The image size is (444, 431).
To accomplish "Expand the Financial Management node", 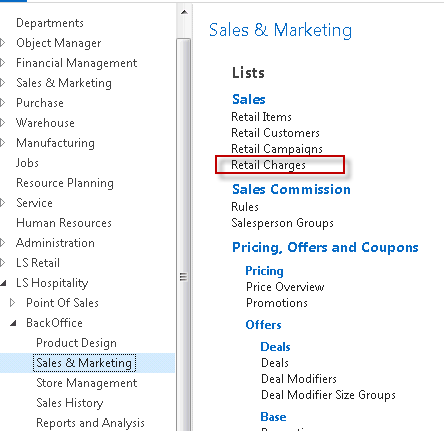I will coord(3,63).
